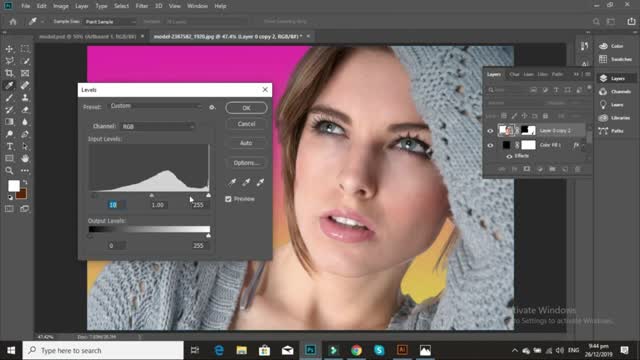The image size is (640, 360).
Task: Click the Home icon in options bar
Action: tap(13, 22)
